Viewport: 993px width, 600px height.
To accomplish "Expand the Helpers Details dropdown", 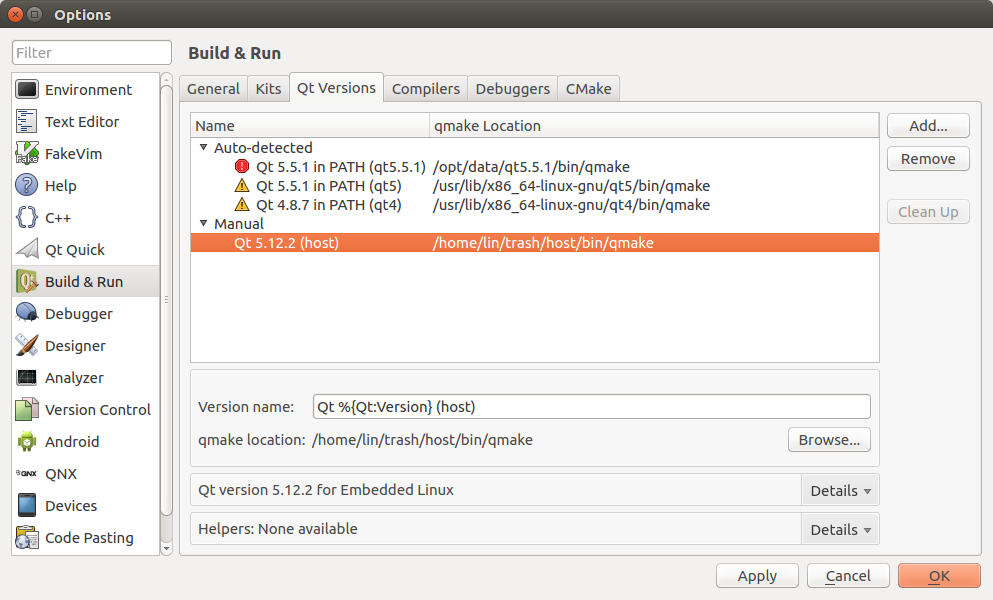I will coord(840,529).
